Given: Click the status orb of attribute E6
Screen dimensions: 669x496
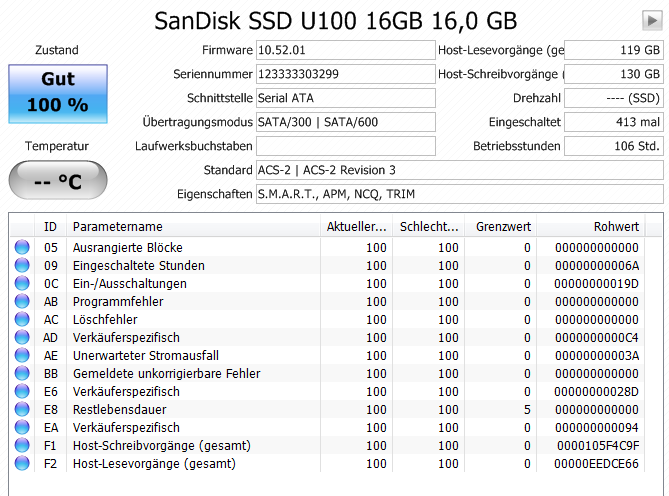Looking at the screenshot, I should 22,391.
